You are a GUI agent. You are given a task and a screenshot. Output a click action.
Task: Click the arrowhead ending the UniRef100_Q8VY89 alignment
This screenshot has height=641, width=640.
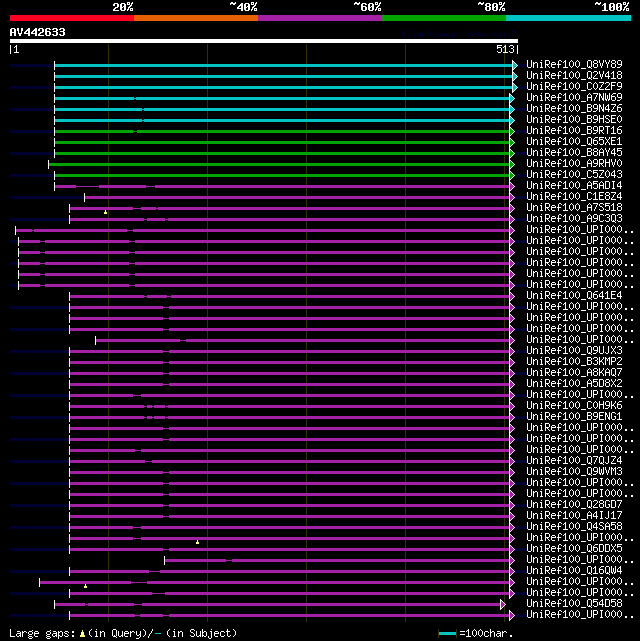click(x=515, y=65)
